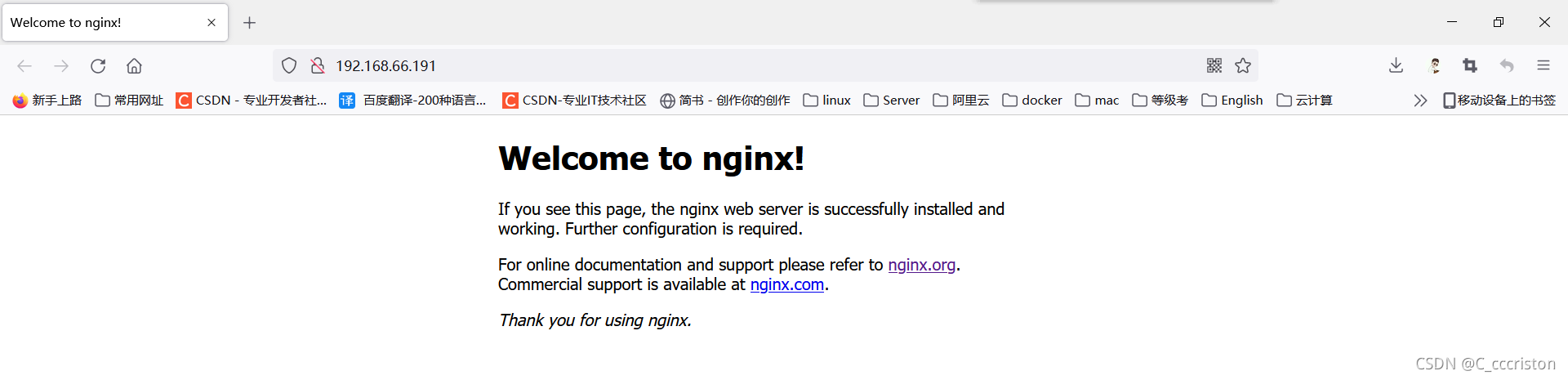Click the undo closed tab arrow
Screen dimensions: 1568x380
click(1507, 65)
